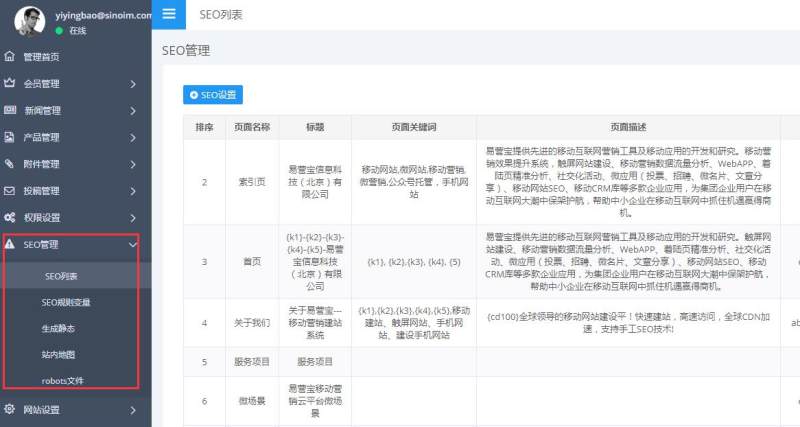
Task: Select the 索引页 page name cell
Action: tap(252, 182)
